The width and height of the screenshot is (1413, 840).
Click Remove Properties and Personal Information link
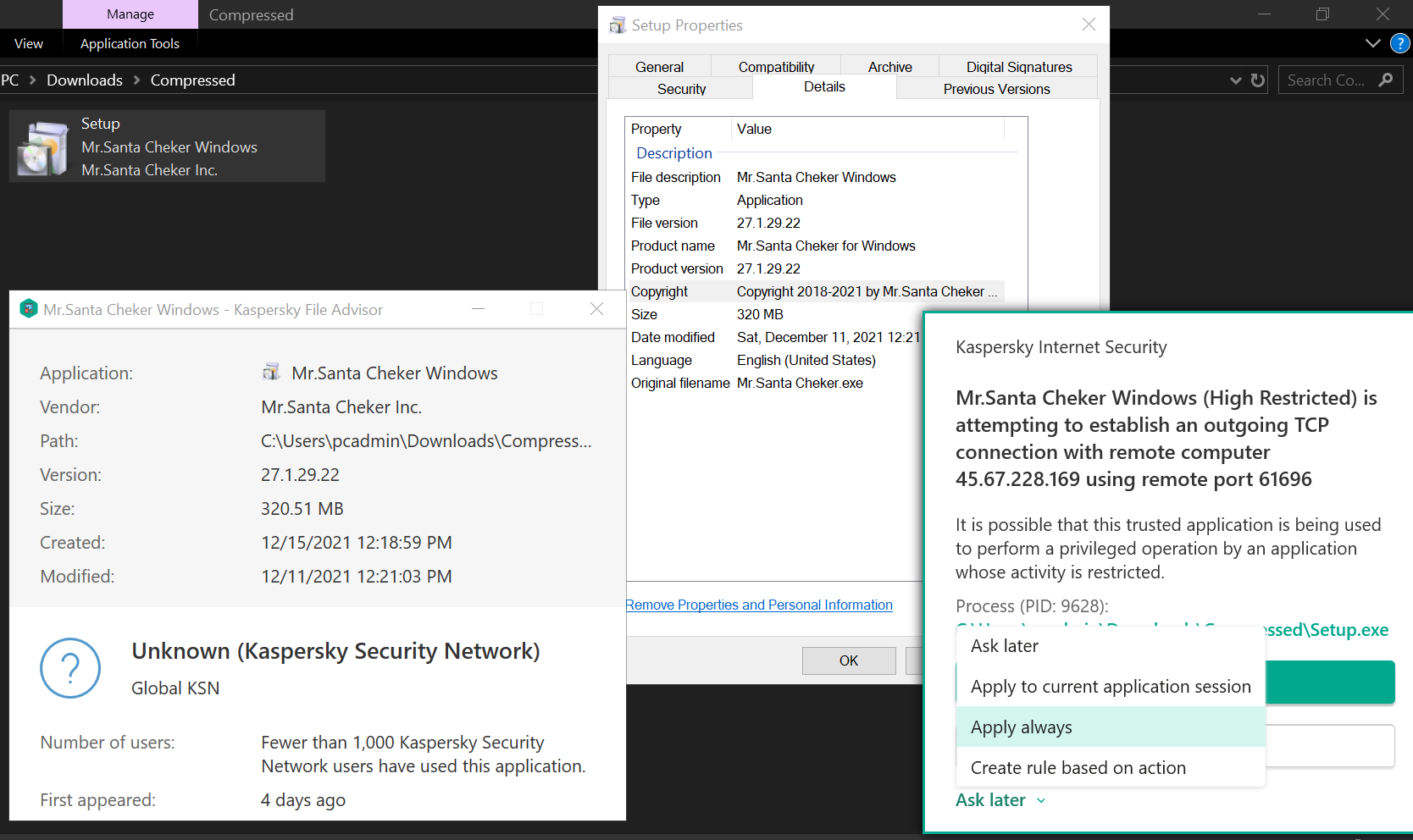(x=759, y=605)
